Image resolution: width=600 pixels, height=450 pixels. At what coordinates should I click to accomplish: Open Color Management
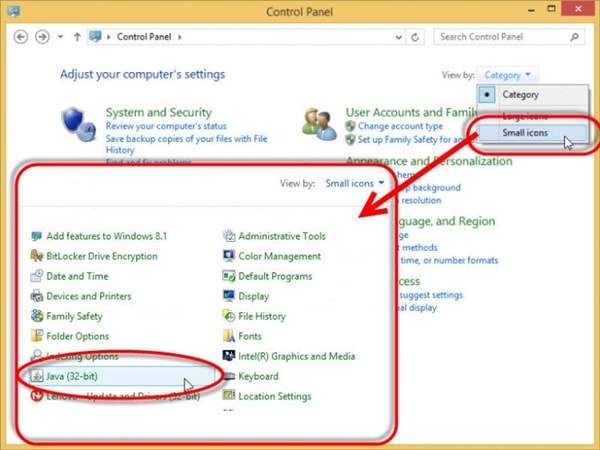click(x=280, y=256)
